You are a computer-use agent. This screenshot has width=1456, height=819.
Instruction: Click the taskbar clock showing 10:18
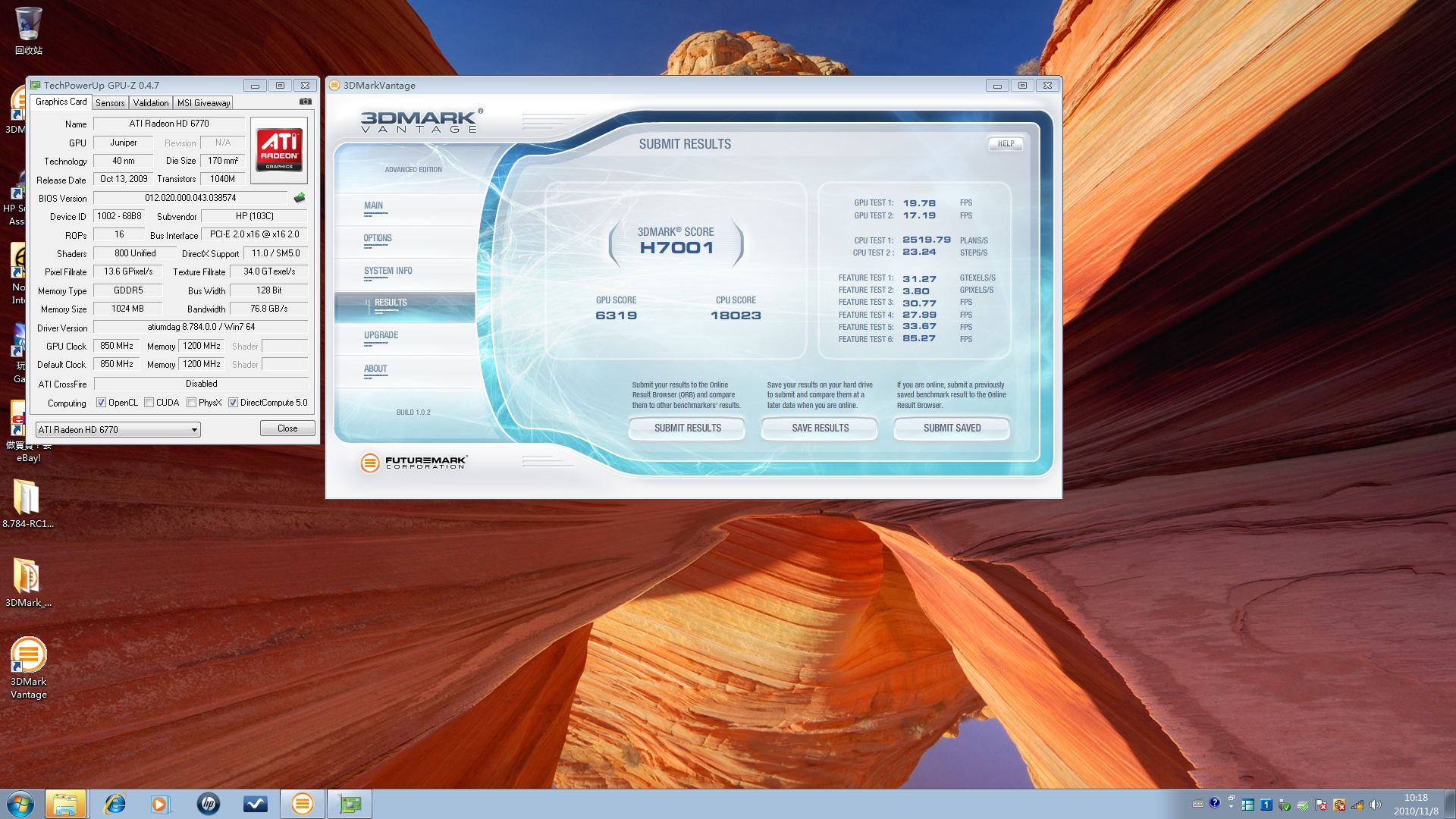1415,804
